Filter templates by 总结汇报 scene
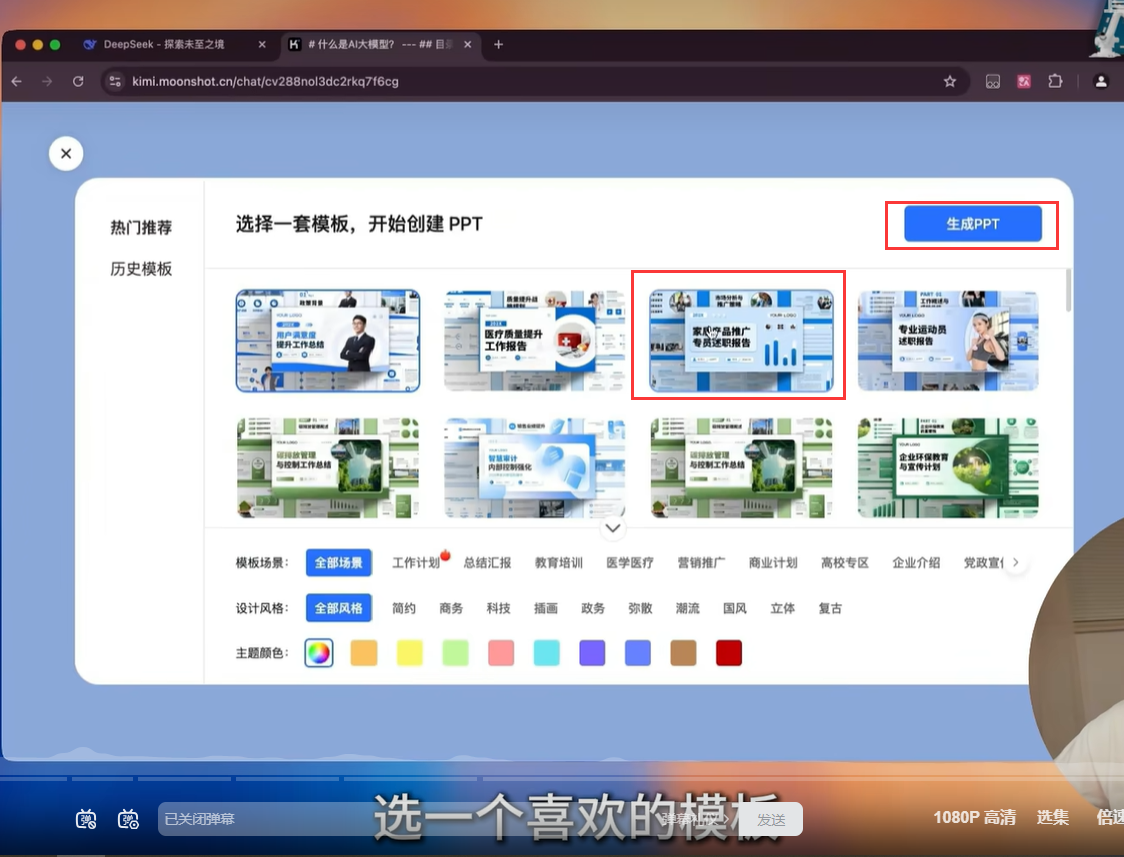Screen dimensions: 1124x857 click(x=487, y=562)
